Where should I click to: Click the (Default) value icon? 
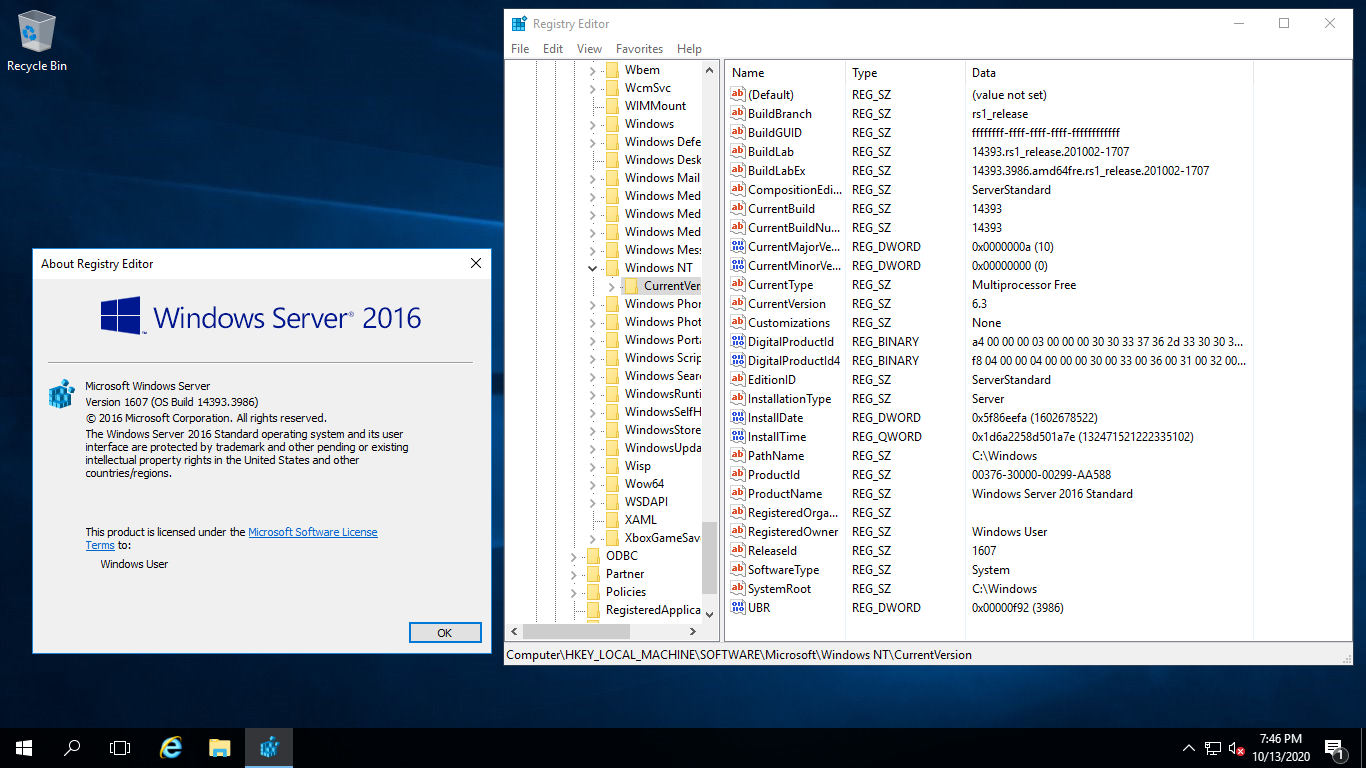click(738, 95)
